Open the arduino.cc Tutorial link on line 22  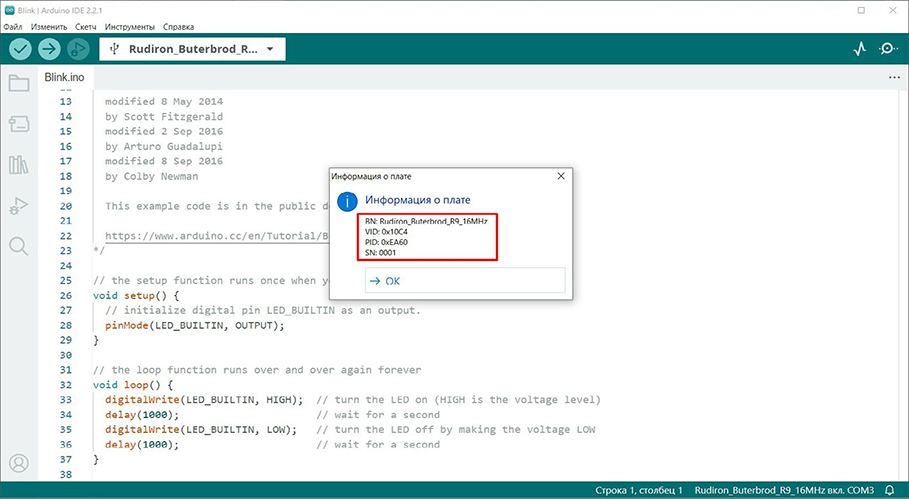click(x=217, y=236)
